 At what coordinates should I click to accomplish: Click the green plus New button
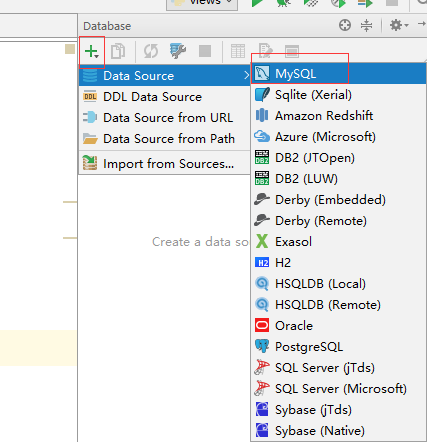click(x=91, y=52)
